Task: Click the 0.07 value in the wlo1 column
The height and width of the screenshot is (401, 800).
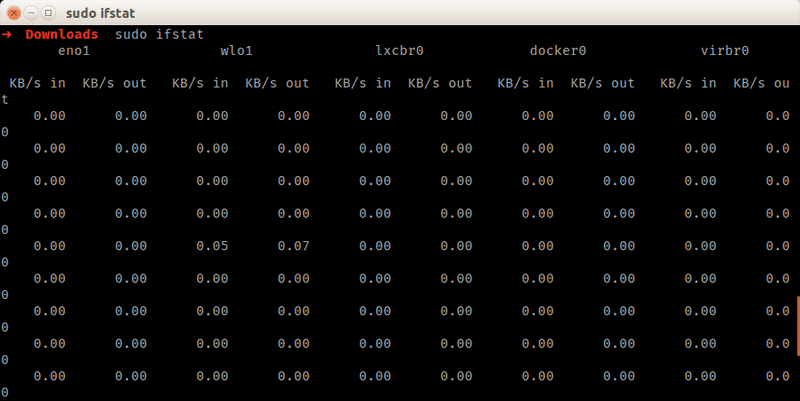Action: [x=294, y=246]
